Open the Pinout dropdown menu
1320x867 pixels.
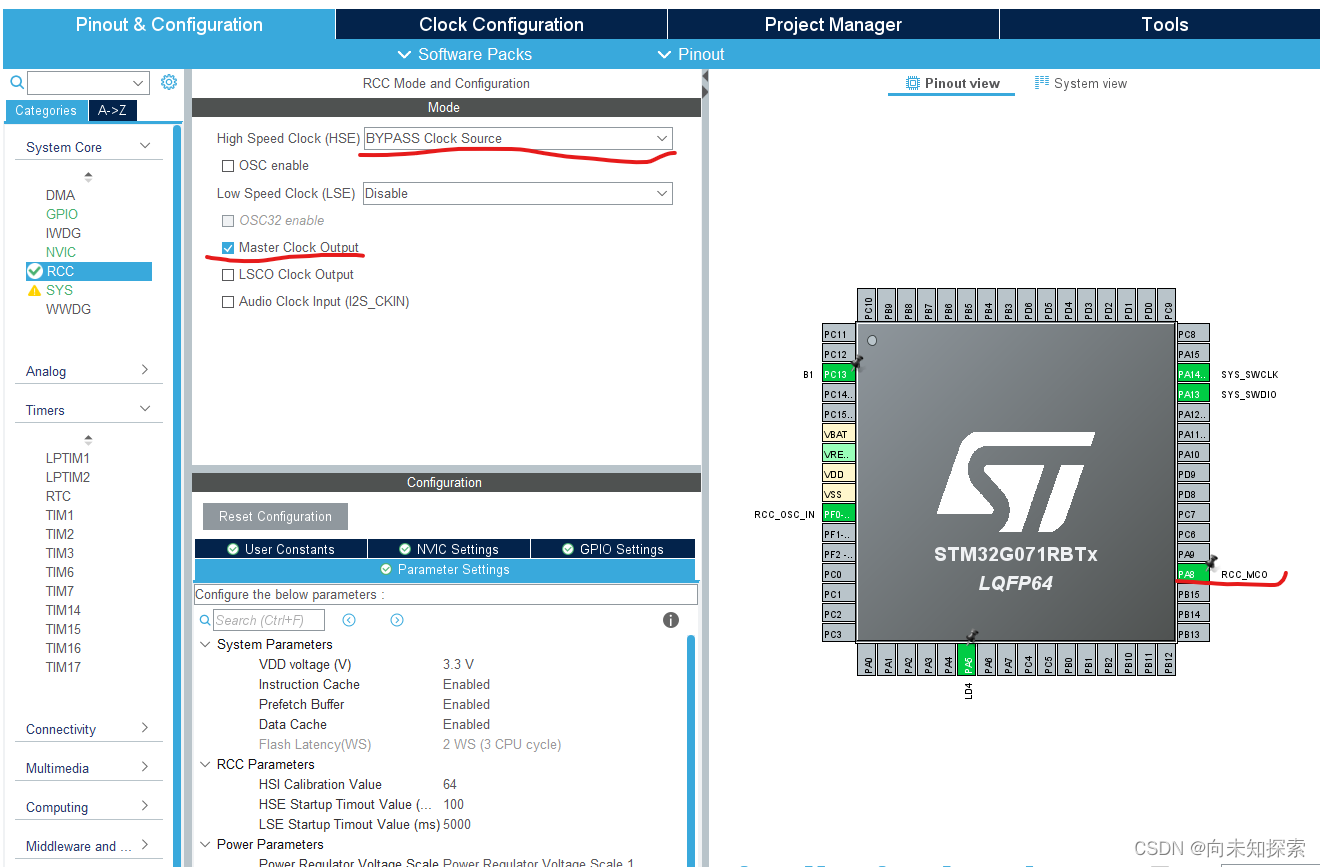[x=691, y=54]
